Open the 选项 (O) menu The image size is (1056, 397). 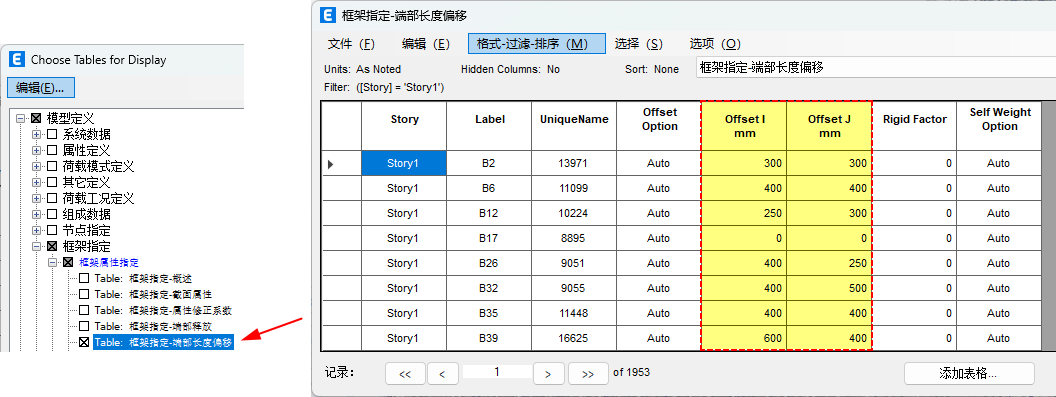point(715,44)
